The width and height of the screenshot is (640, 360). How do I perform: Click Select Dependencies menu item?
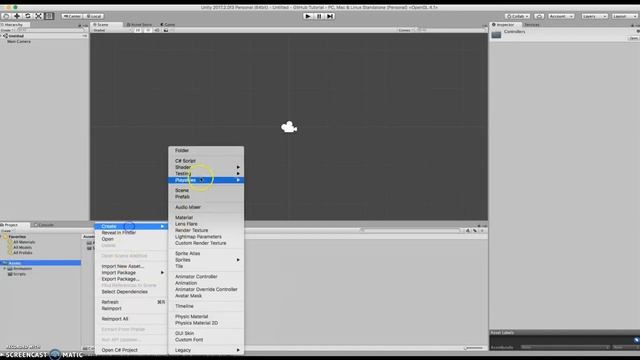click(131, 292)
